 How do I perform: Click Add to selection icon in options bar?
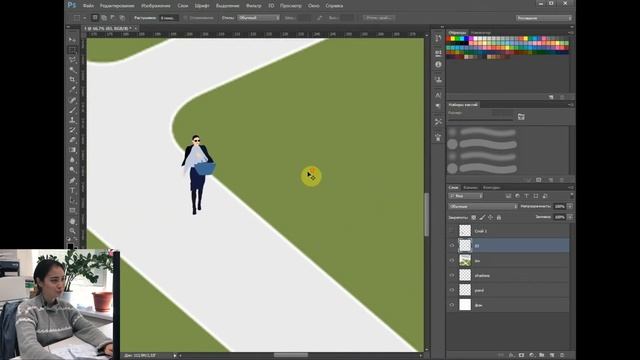point(104,18)
